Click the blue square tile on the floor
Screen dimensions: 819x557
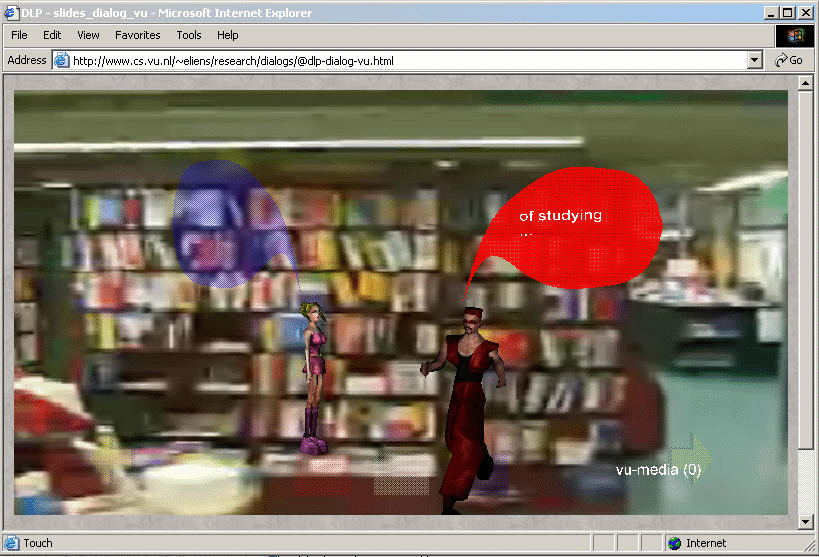point(488,478)
